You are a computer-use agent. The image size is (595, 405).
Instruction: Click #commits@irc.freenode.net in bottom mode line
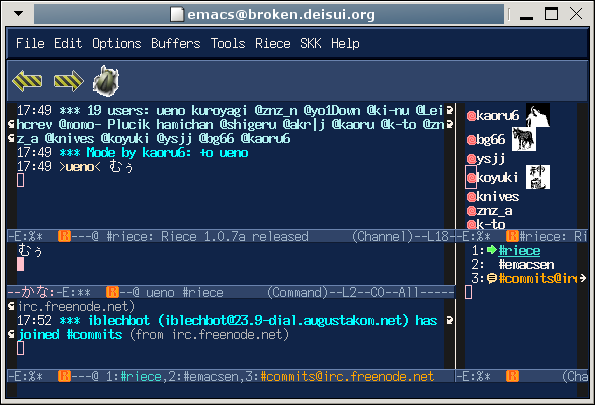(347, 376)
